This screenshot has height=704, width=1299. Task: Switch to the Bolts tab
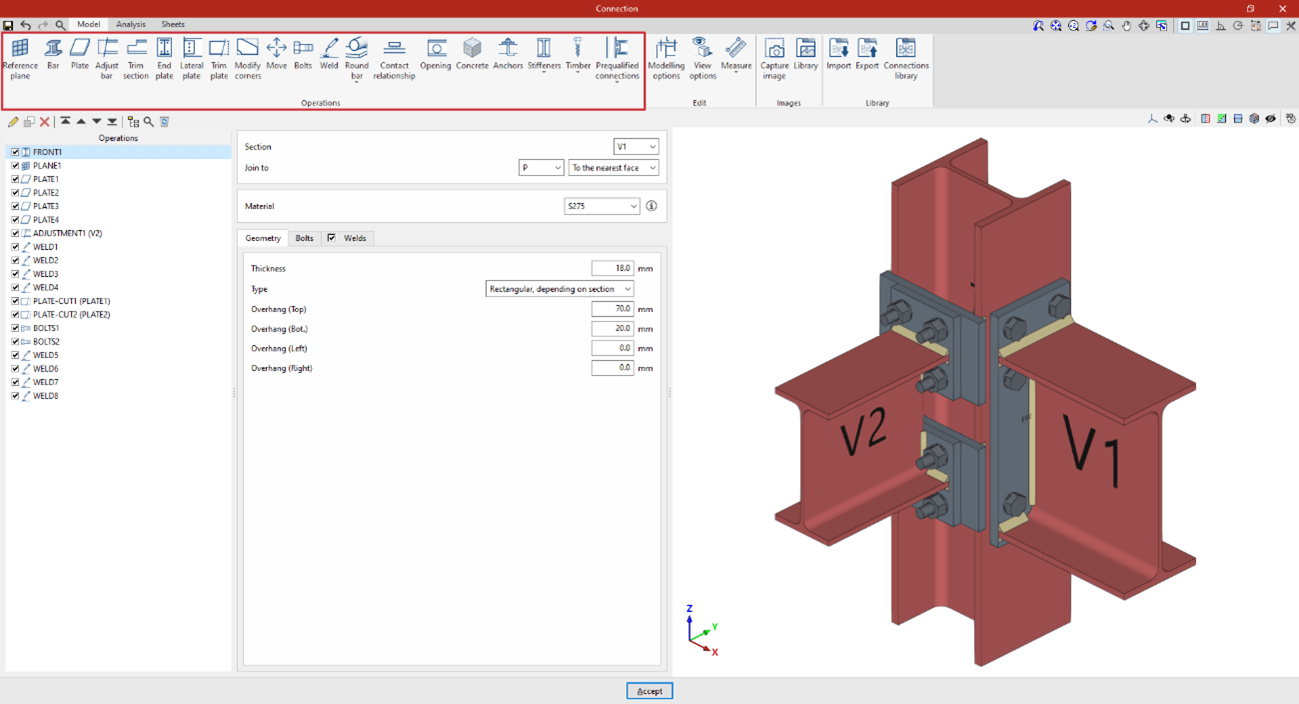click(304, 238)
